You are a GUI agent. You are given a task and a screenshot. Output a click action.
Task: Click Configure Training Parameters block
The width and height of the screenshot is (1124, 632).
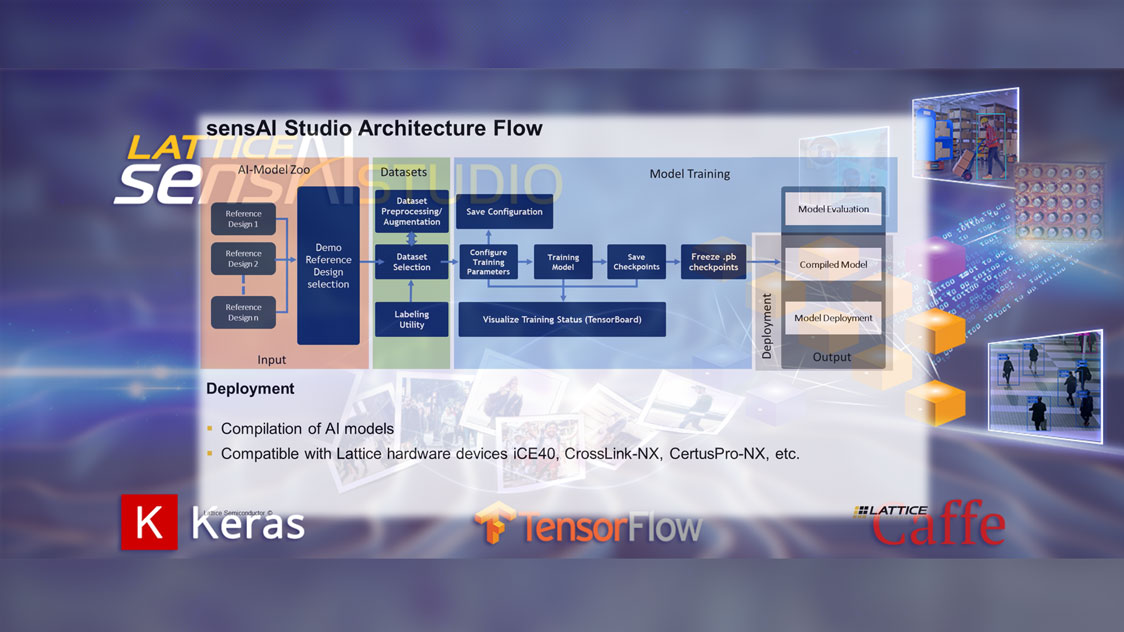click(488, 262)
